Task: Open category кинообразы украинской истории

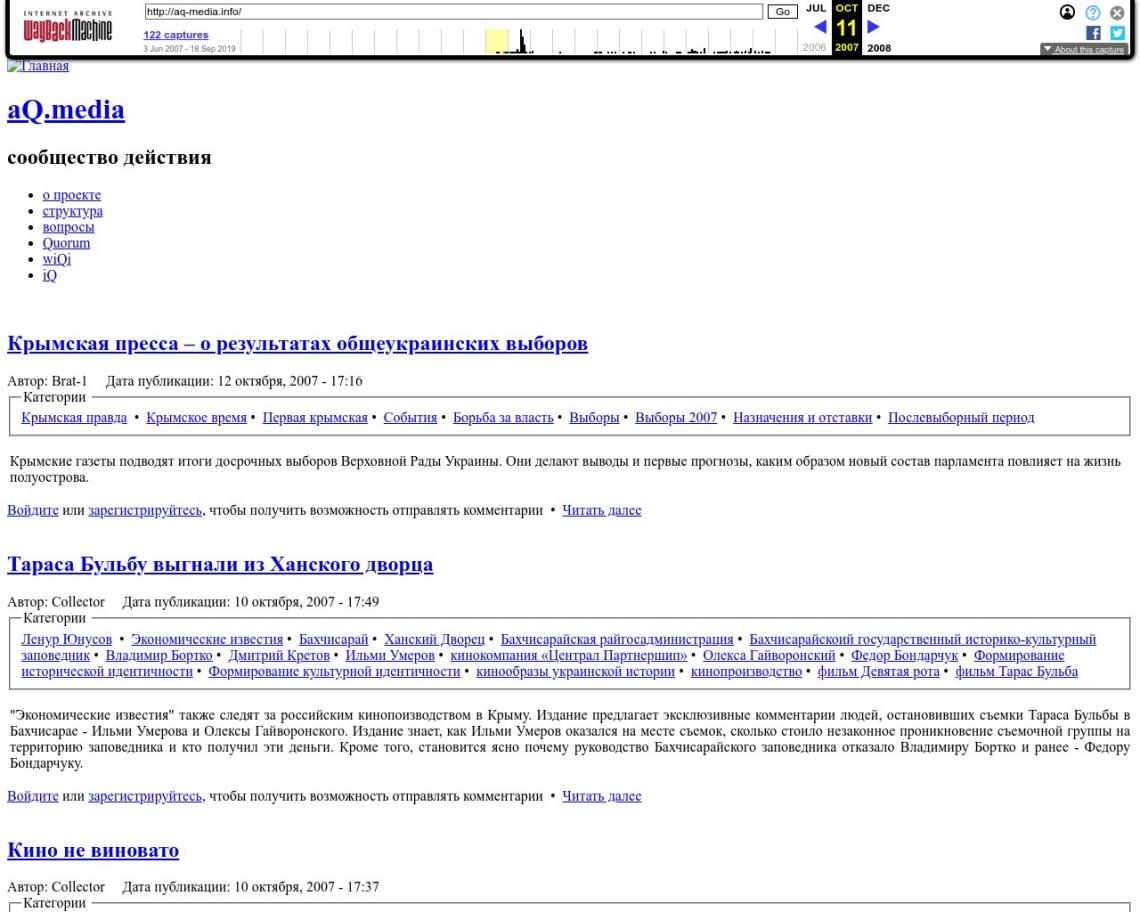Action: (x=576, y=671)
